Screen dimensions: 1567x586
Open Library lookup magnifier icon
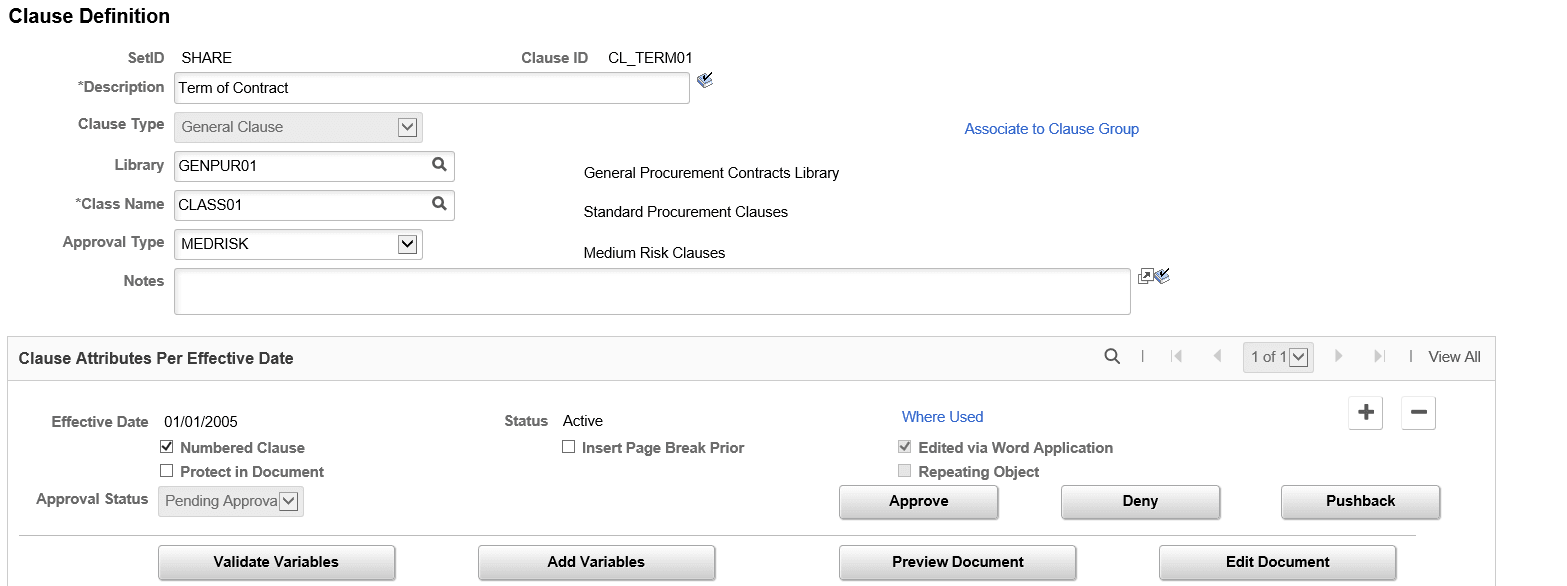coord(439,165)
